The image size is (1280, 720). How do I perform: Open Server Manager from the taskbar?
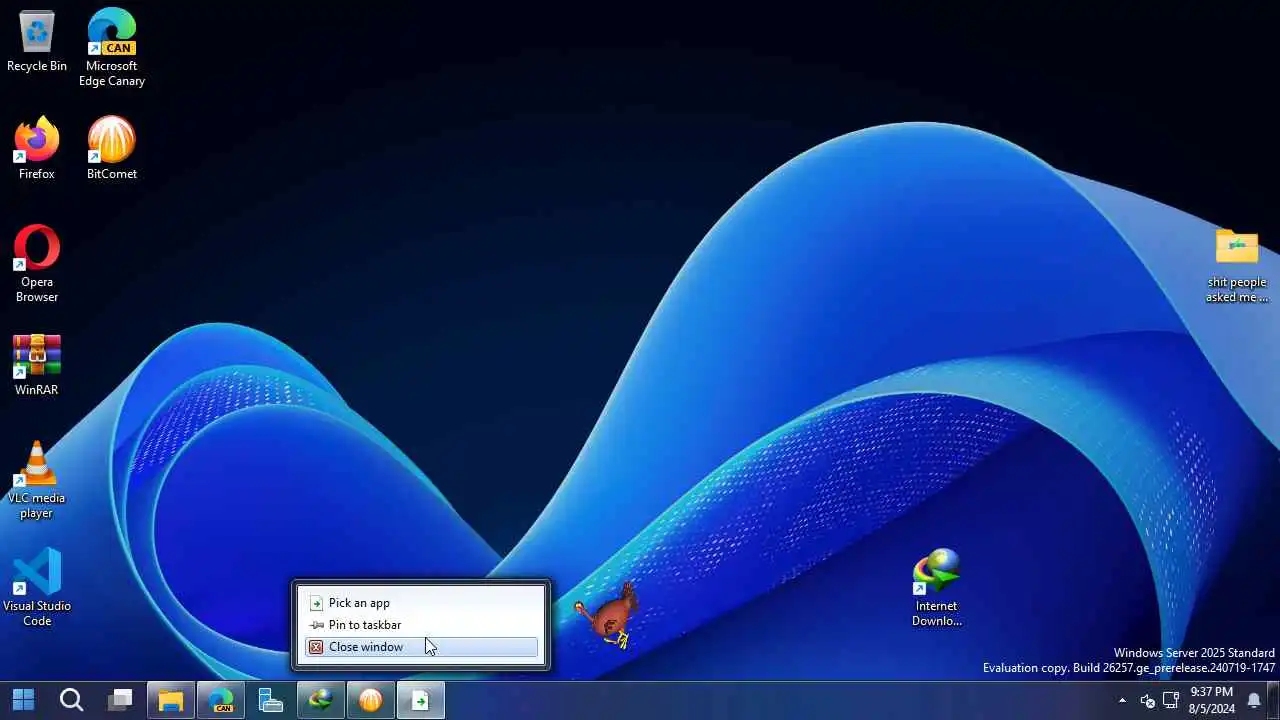[271, 700]
